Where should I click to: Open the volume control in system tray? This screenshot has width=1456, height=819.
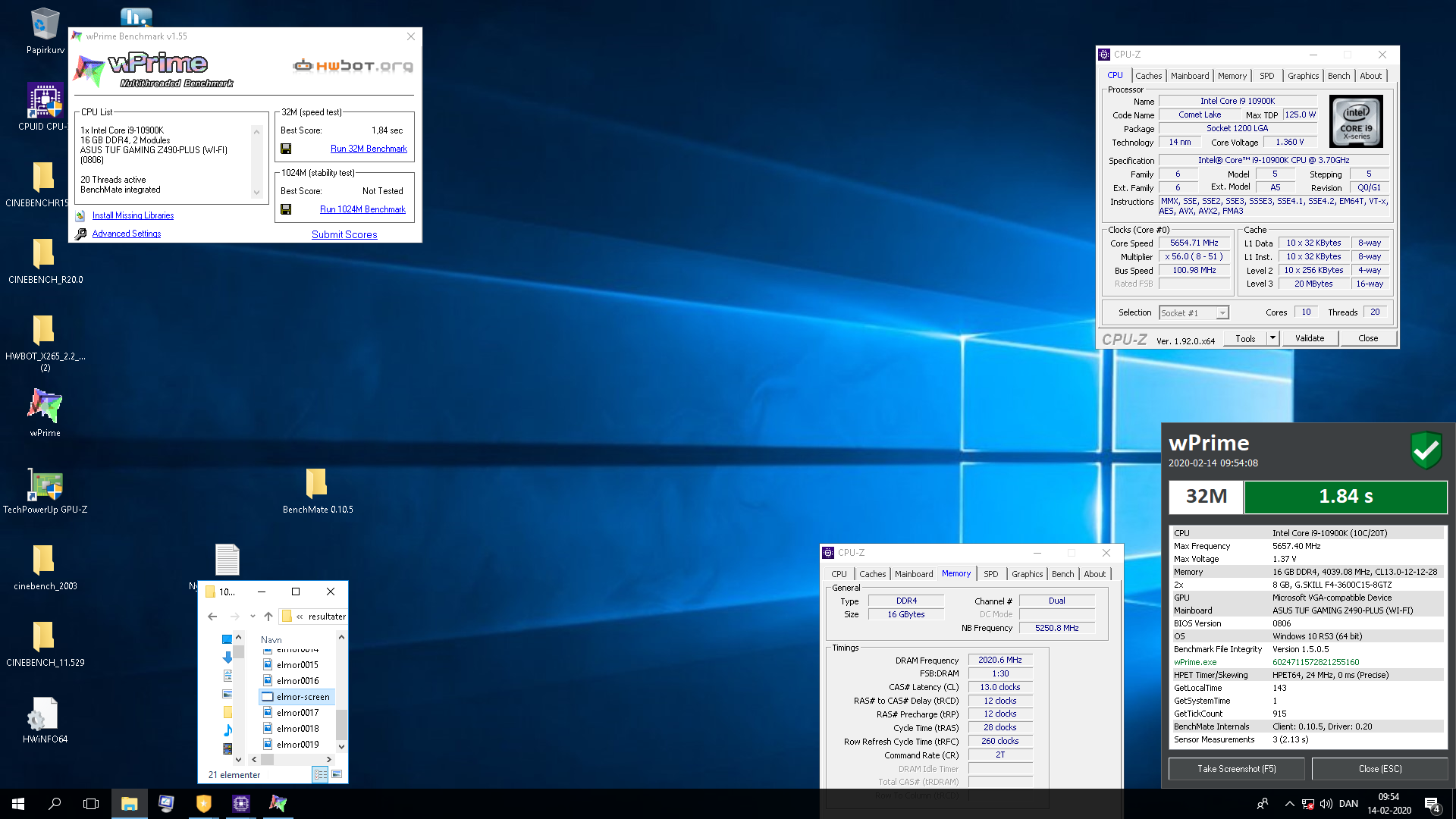1326,804
